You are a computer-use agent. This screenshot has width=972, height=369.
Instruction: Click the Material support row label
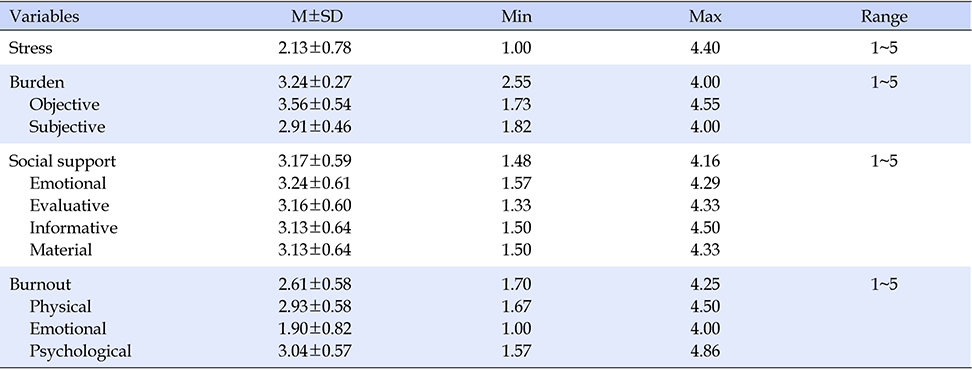coord(61,250)
